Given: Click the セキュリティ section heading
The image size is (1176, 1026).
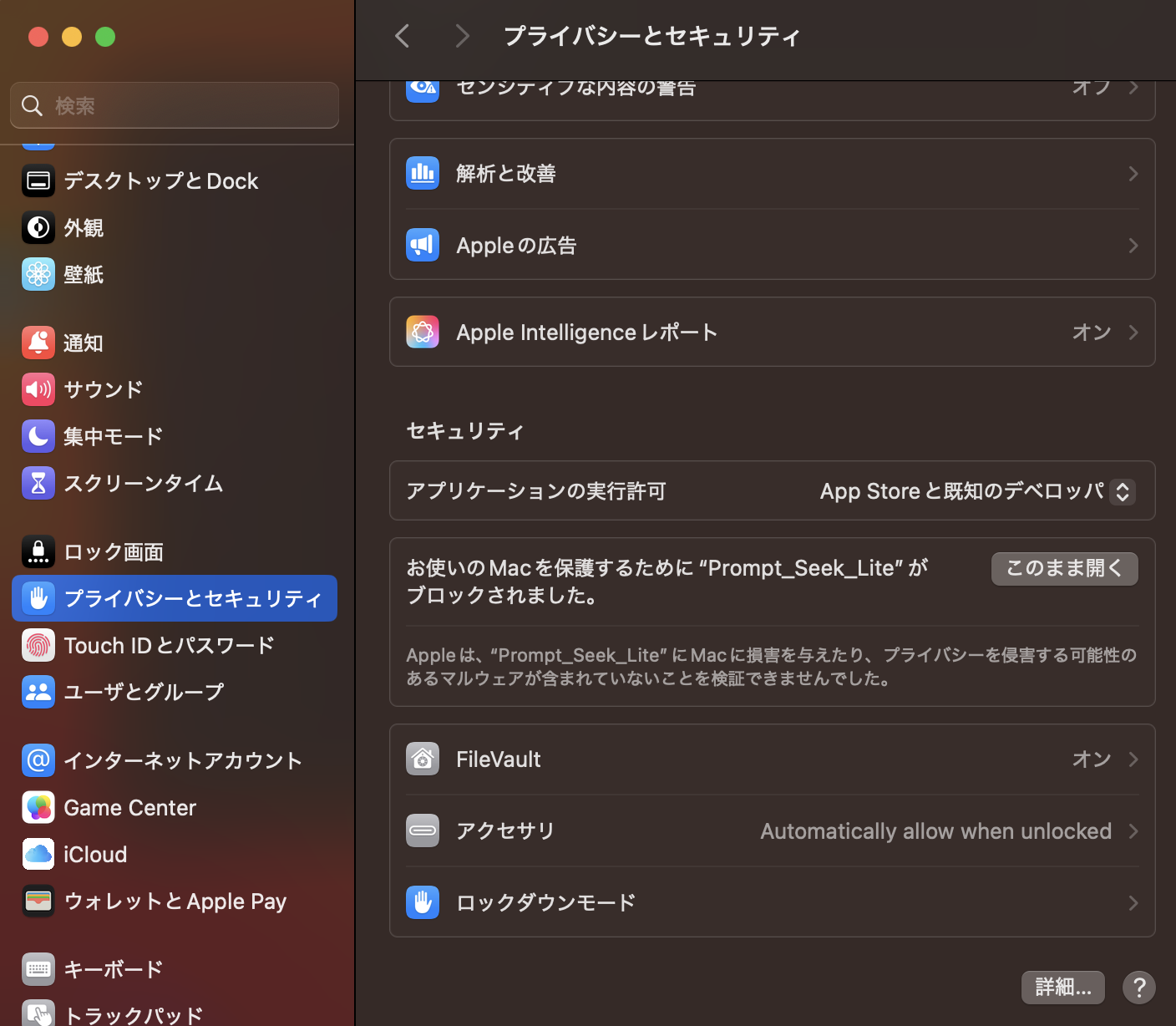Looking at the screenshot, I should [465, 430].
